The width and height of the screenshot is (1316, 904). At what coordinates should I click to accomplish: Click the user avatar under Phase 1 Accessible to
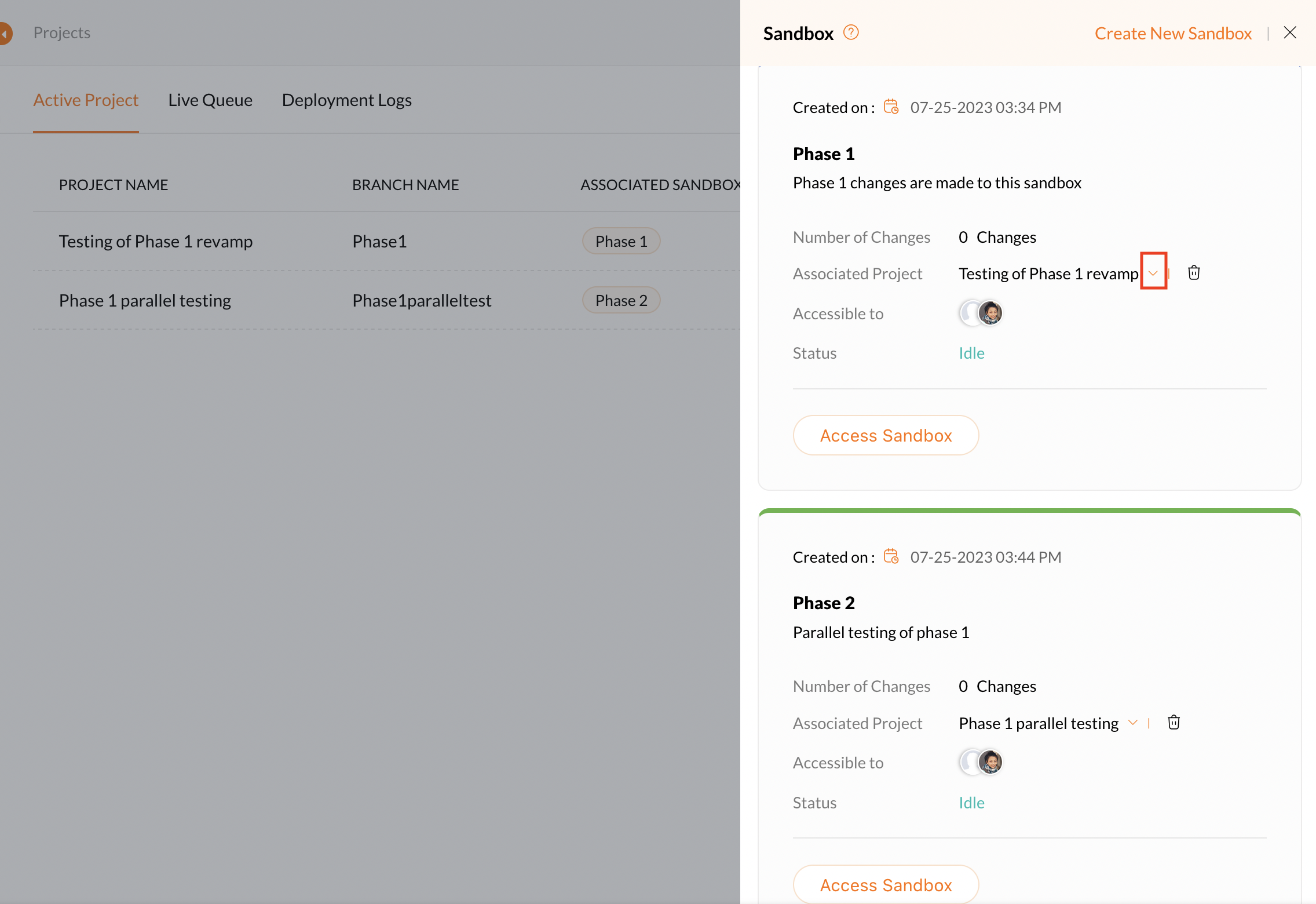[990, 313]
